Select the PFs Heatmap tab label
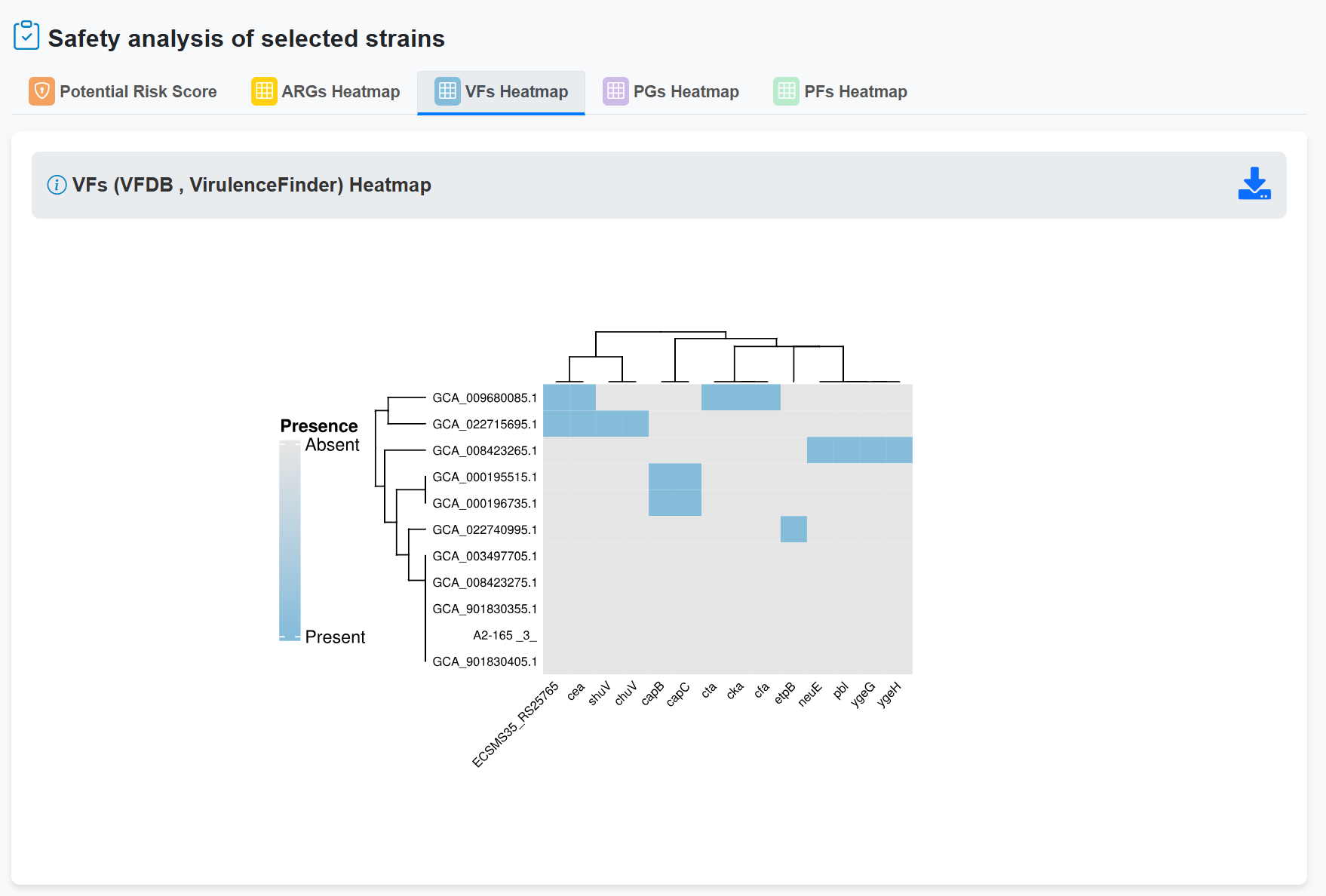1326x896 pixels. pos(855,91)
